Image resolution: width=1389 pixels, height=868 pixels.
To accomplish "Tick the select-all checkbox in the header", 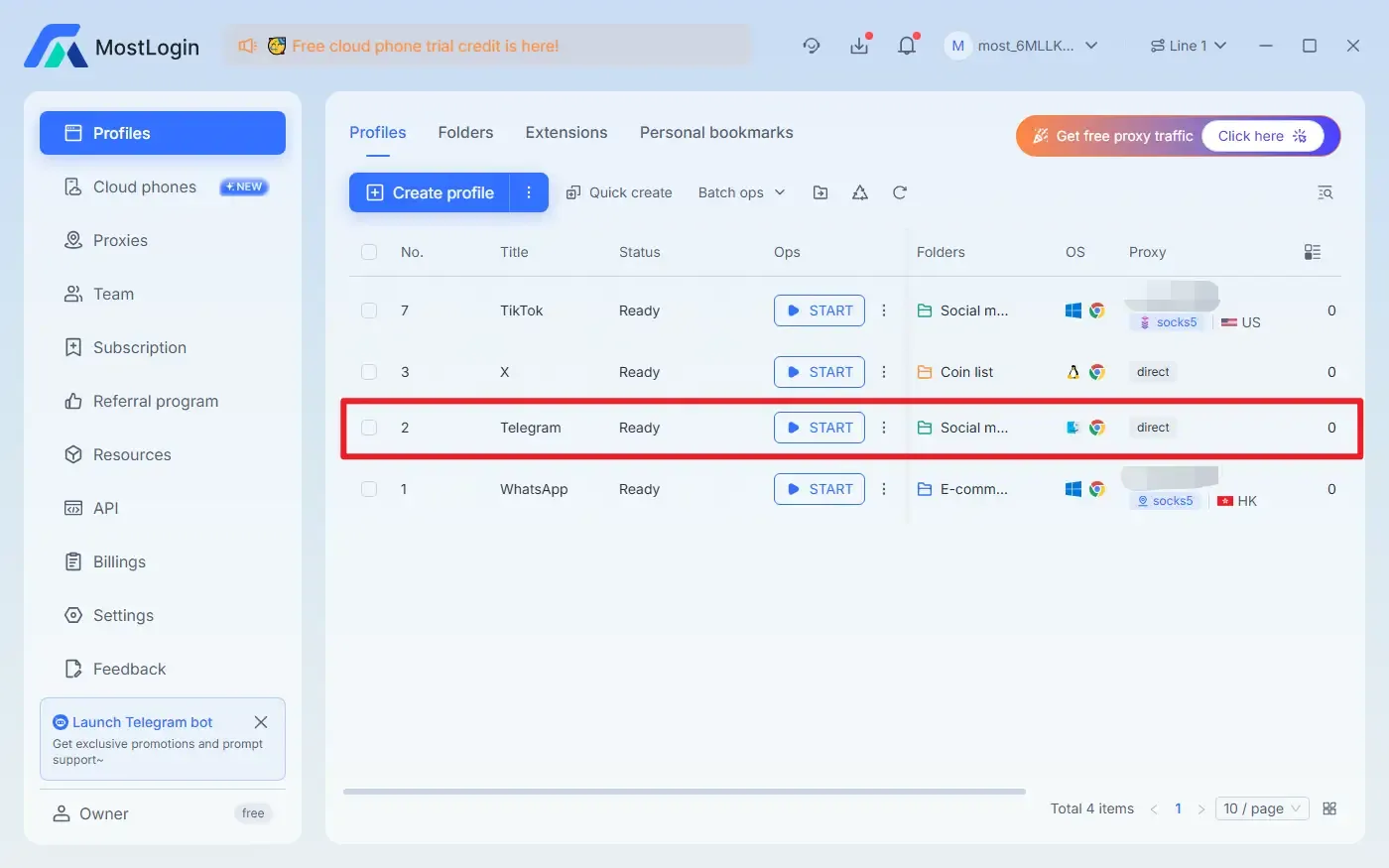I will [369, 252].
